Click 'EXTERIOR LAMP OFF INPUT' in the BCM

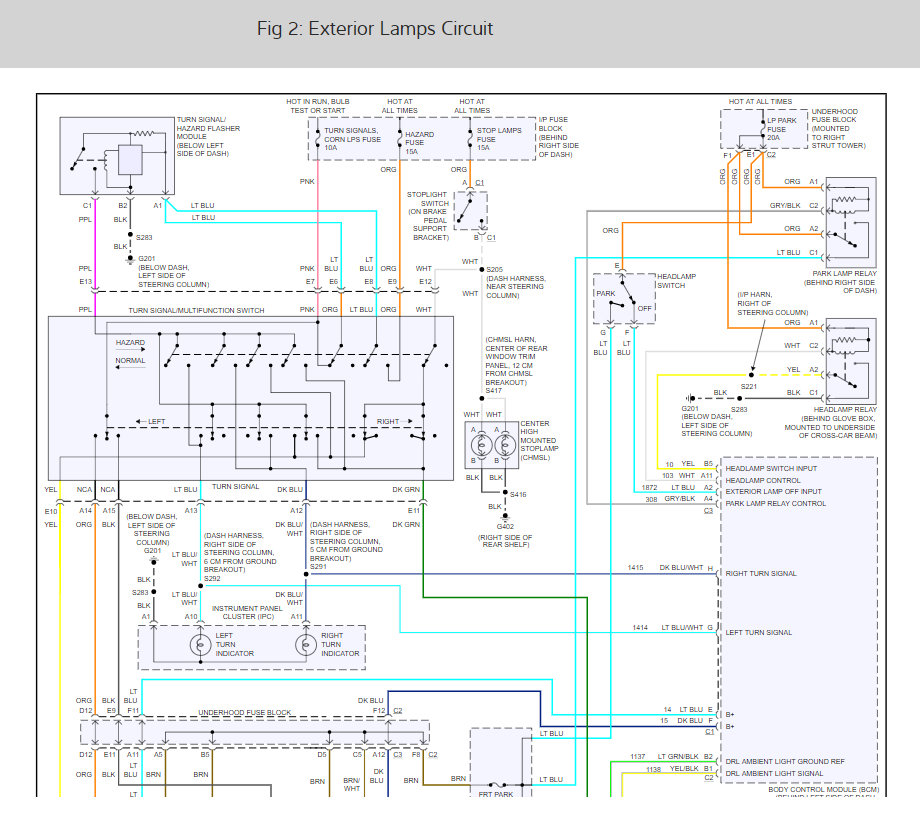point(773,492)
